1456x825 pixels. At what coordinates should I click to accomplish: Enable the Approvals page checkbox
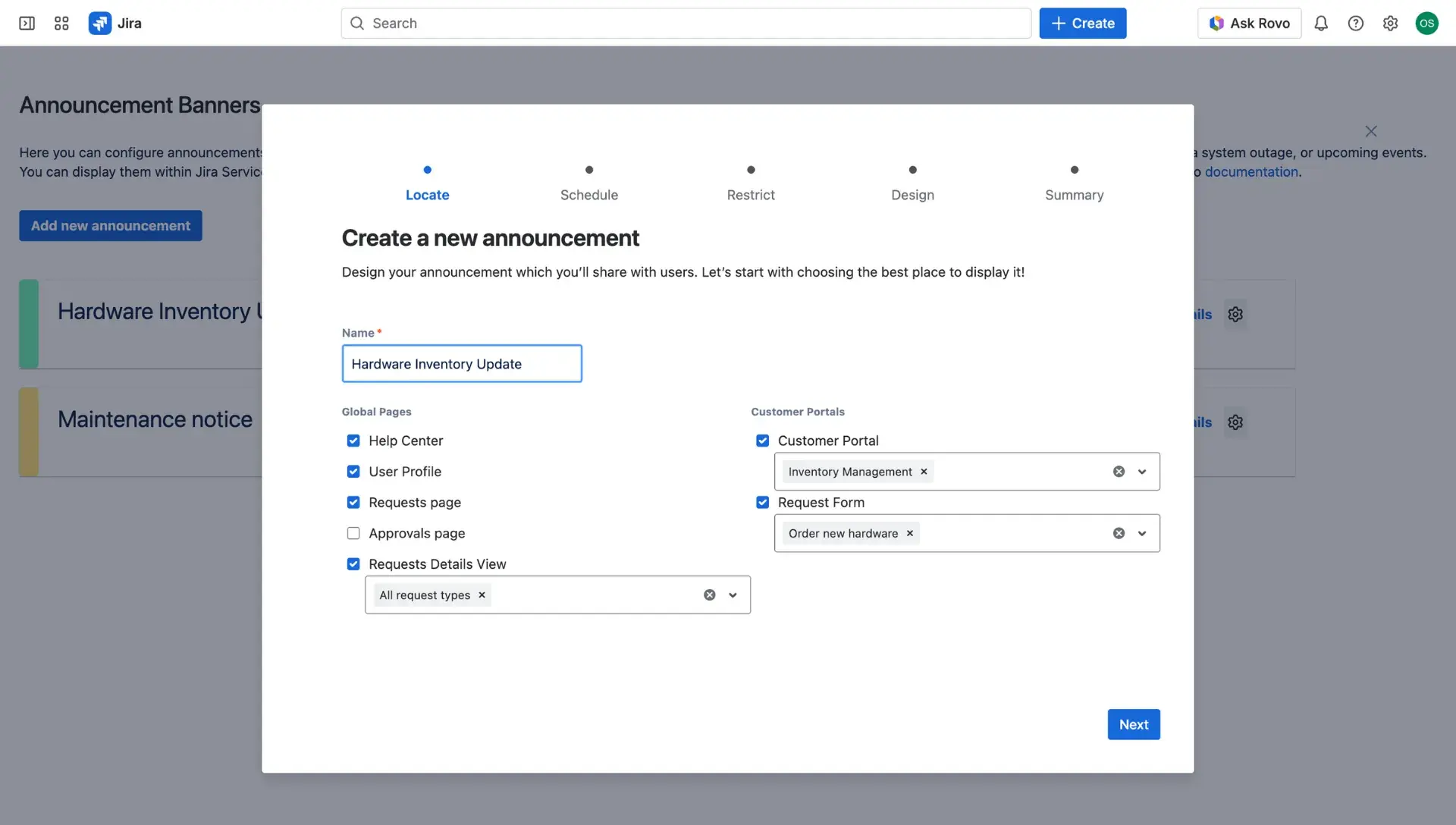[x=353, y=533]
